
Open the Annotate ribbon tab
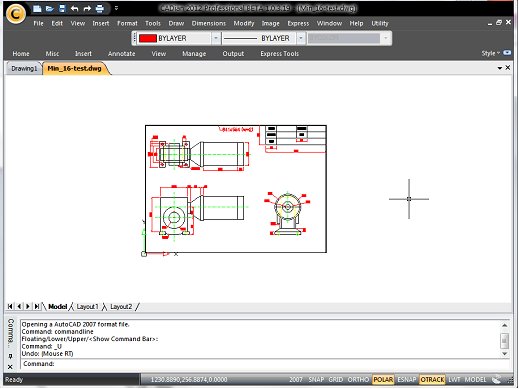click(121, 54)
